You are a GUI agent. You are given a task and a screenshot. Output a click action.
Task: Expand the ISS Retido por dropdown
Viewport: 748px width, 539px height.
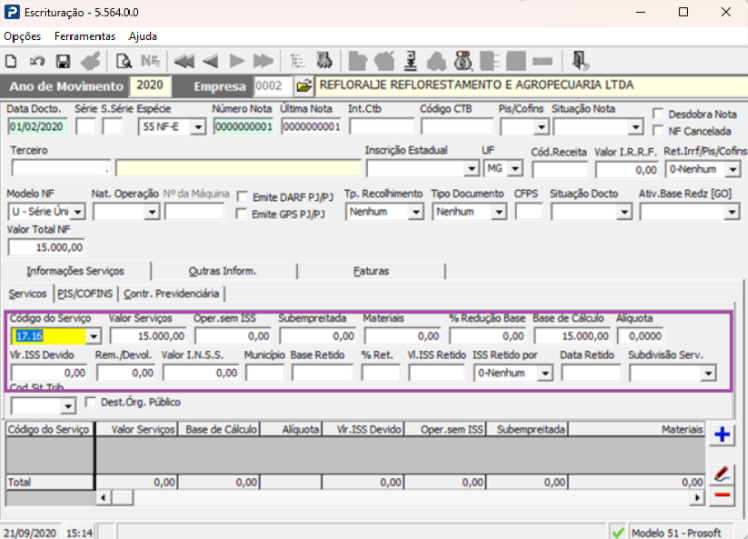(545, 373)
